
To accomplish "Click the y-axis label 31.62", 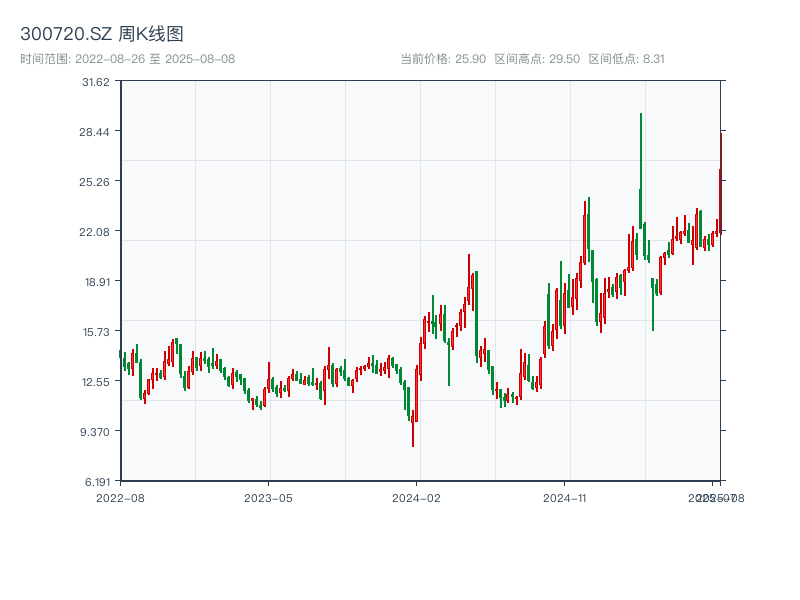I will [96, 82].
